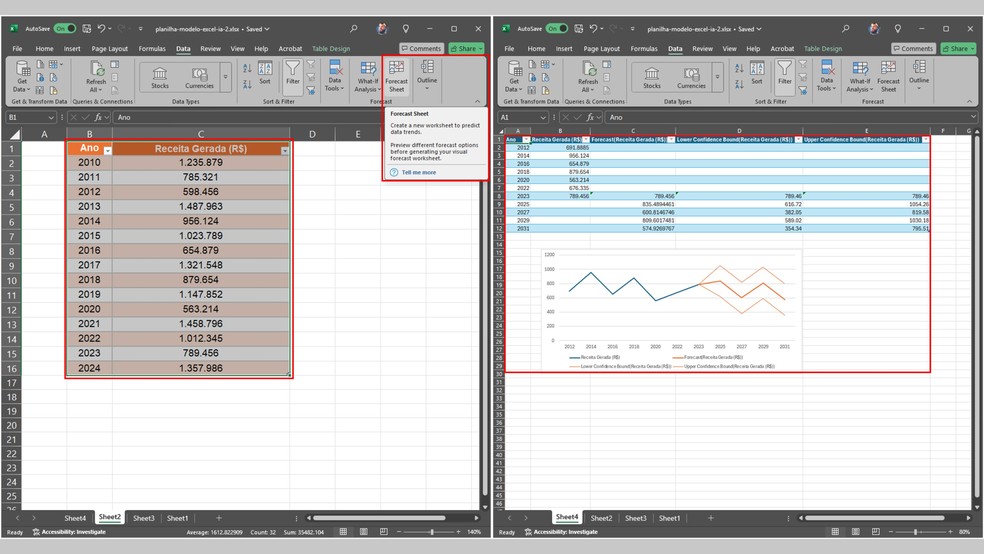Click Accessibility: Investigate in left status bar
The height and width of the screenshot is (554, 984).
(x=69, y=532)
